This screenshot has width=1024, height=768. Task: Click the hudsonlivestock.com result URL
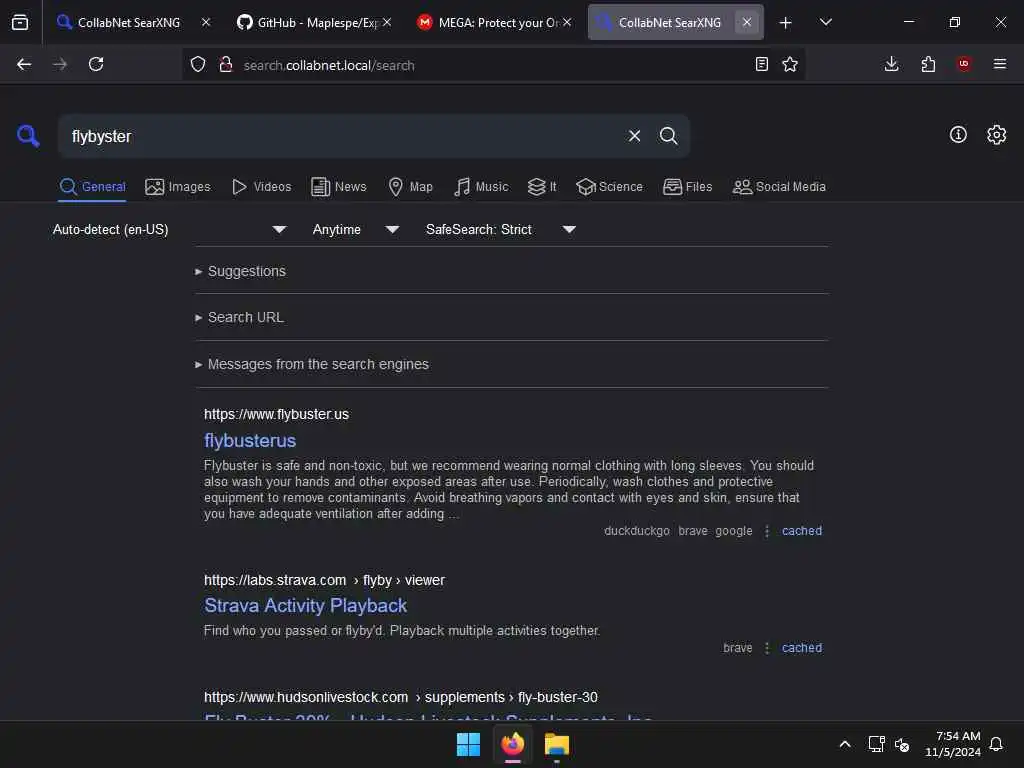pyautogui.click(x=400, y=697)
